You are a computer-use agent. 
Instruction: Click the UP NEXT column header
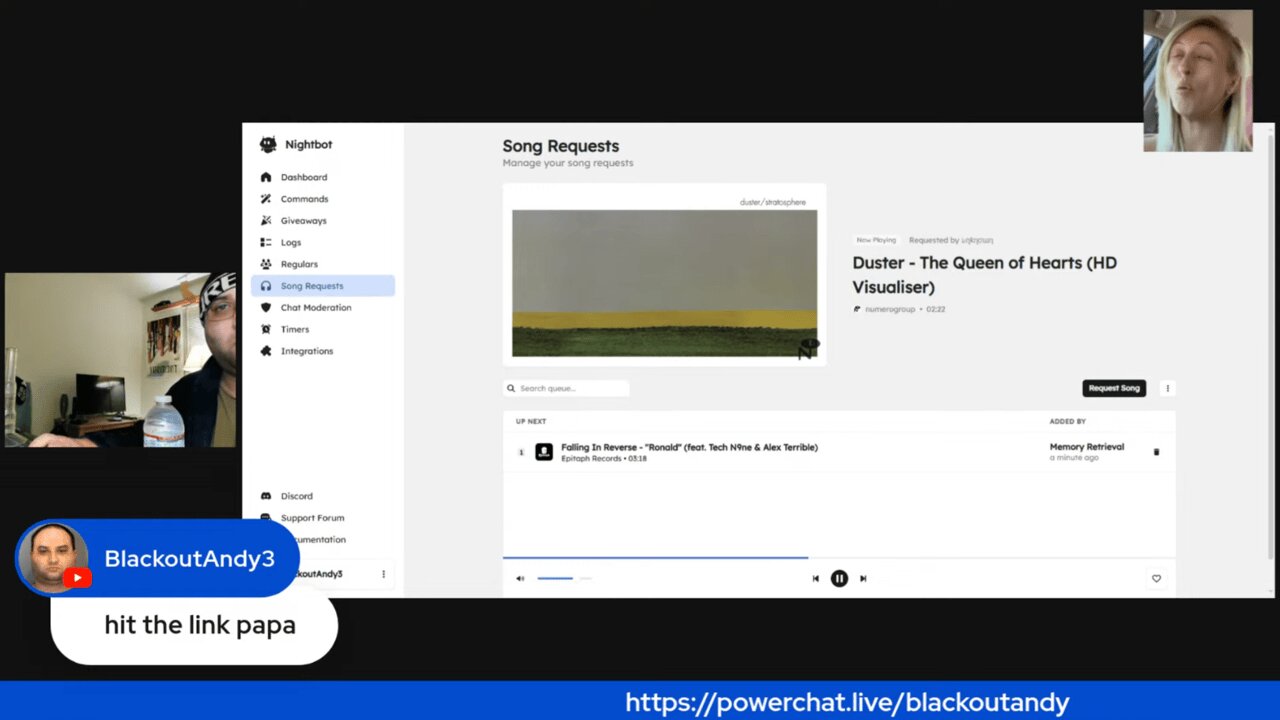coord(531,421)
